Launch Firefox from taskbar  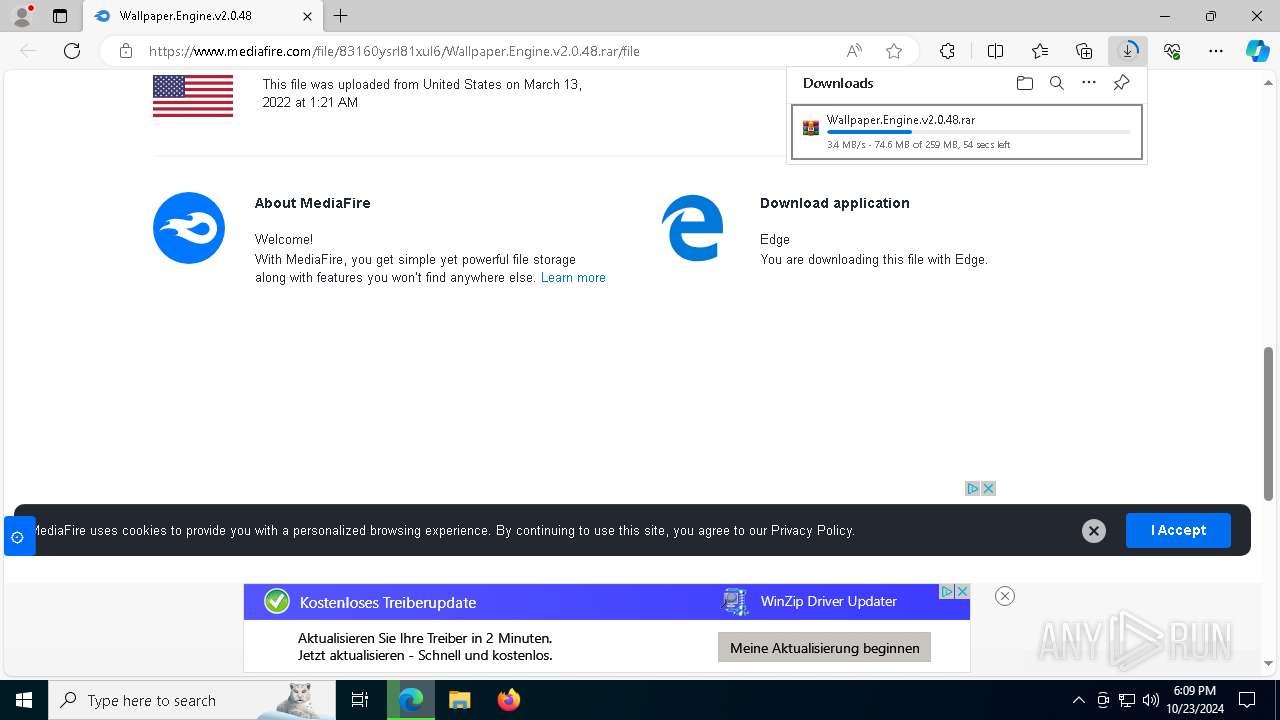(509, 700)
